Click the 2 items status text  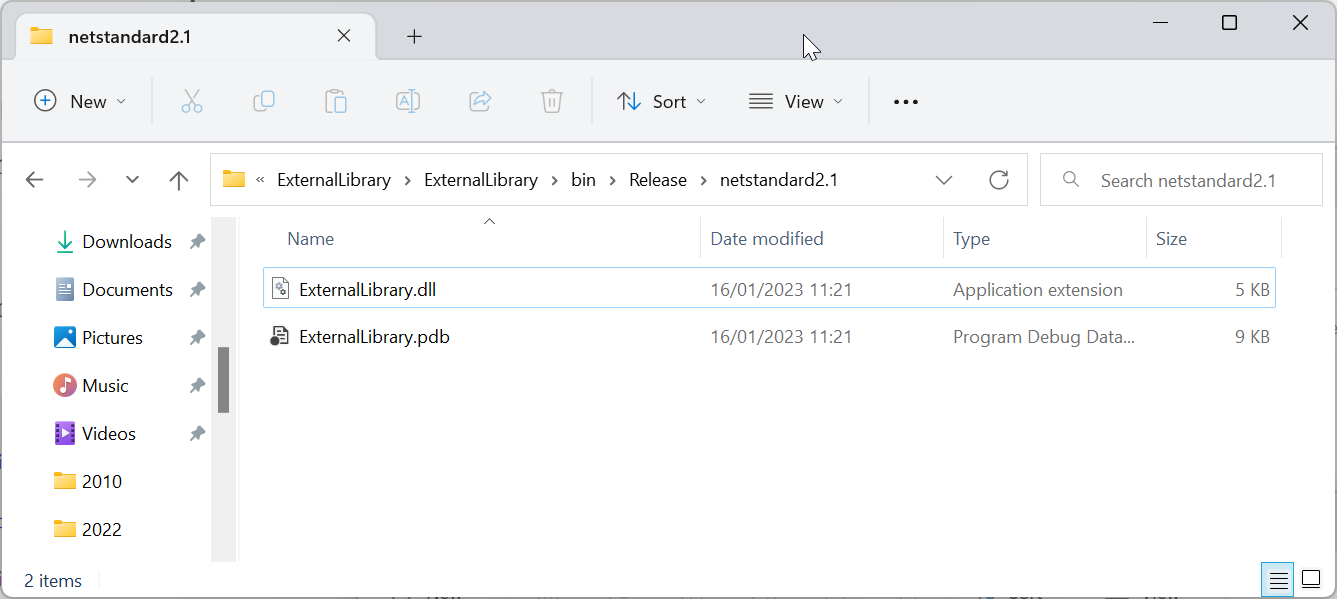coord(53,580)
